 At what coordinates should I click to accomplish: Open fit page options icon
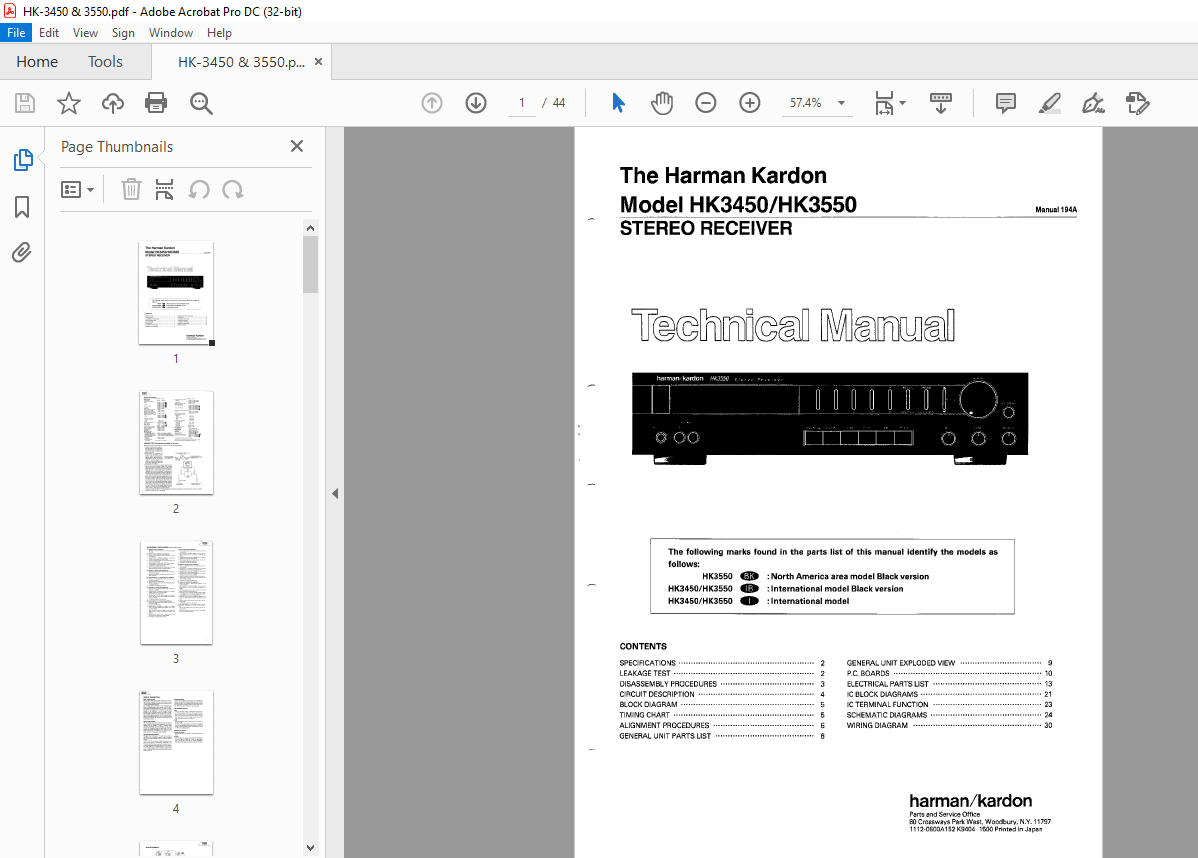tap(884, 103)
